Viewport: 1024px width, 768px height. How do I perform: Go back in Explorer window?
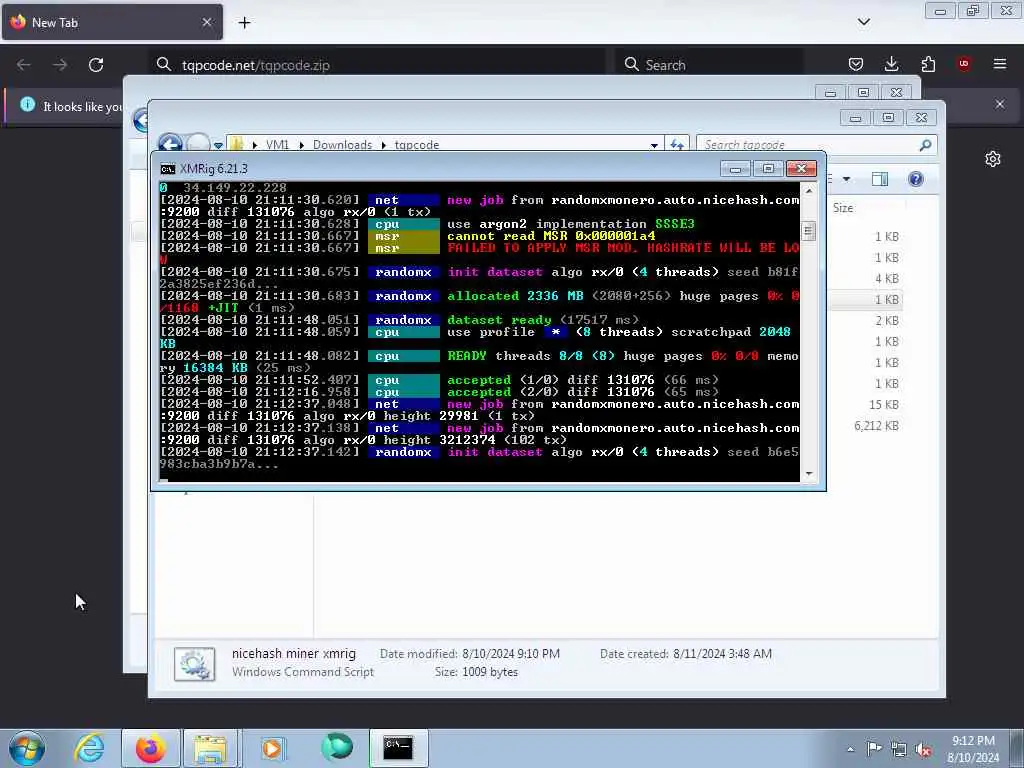170,144
